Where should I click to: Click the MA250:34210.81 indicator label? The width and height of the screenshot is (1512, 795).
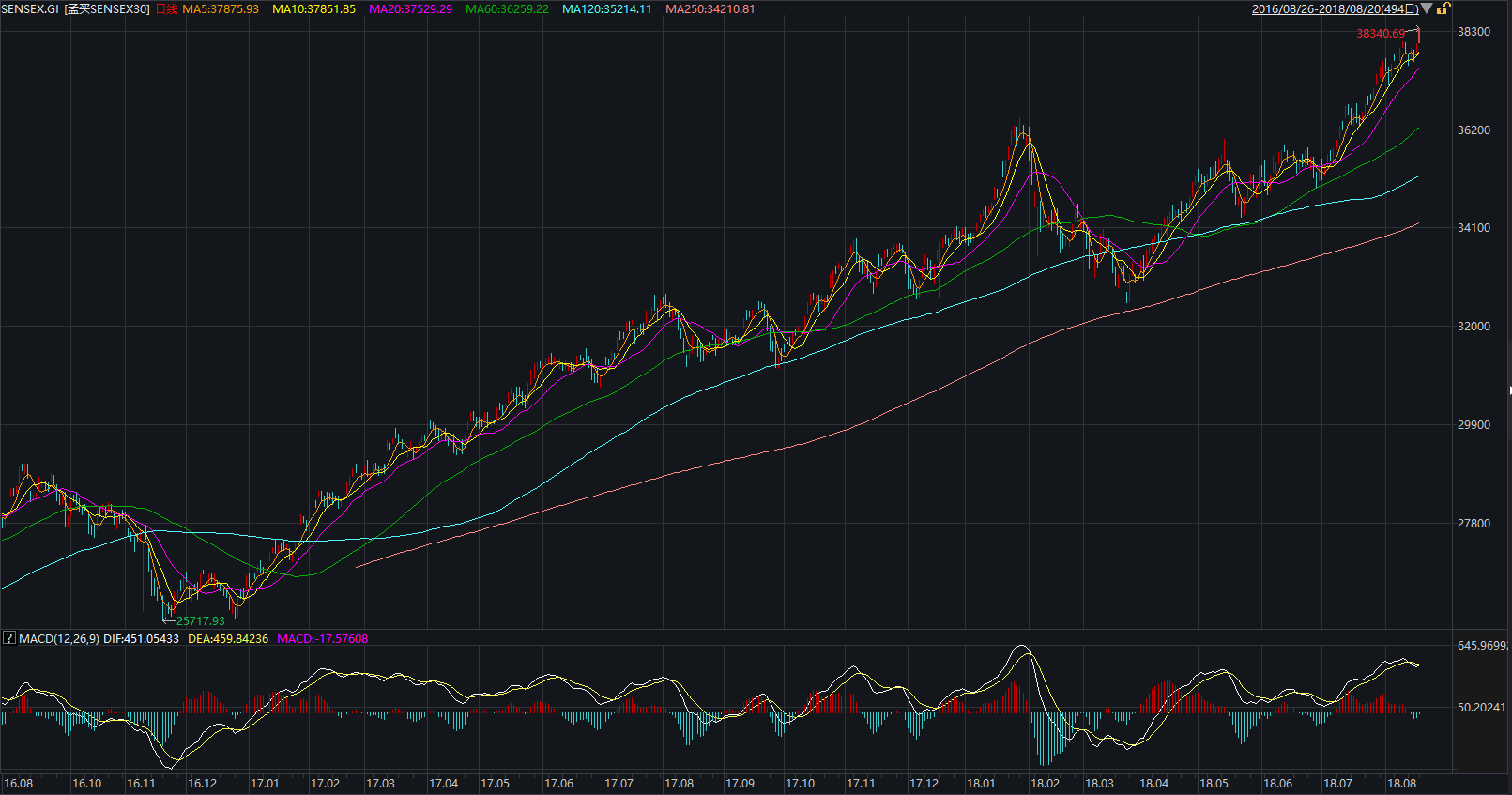point(710,9)
